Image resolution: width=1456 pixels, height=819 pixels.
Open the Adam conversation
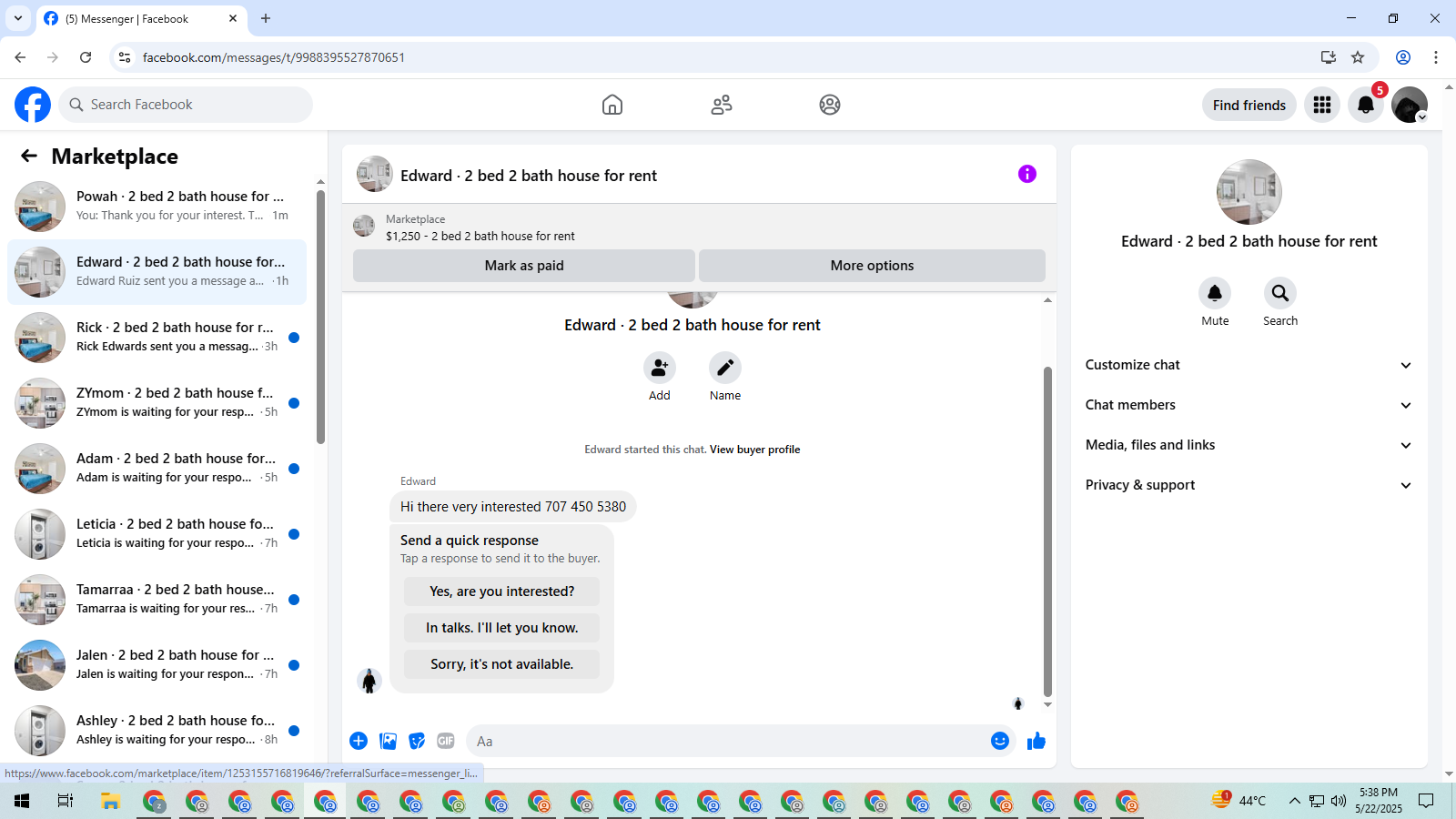point(157,469)
